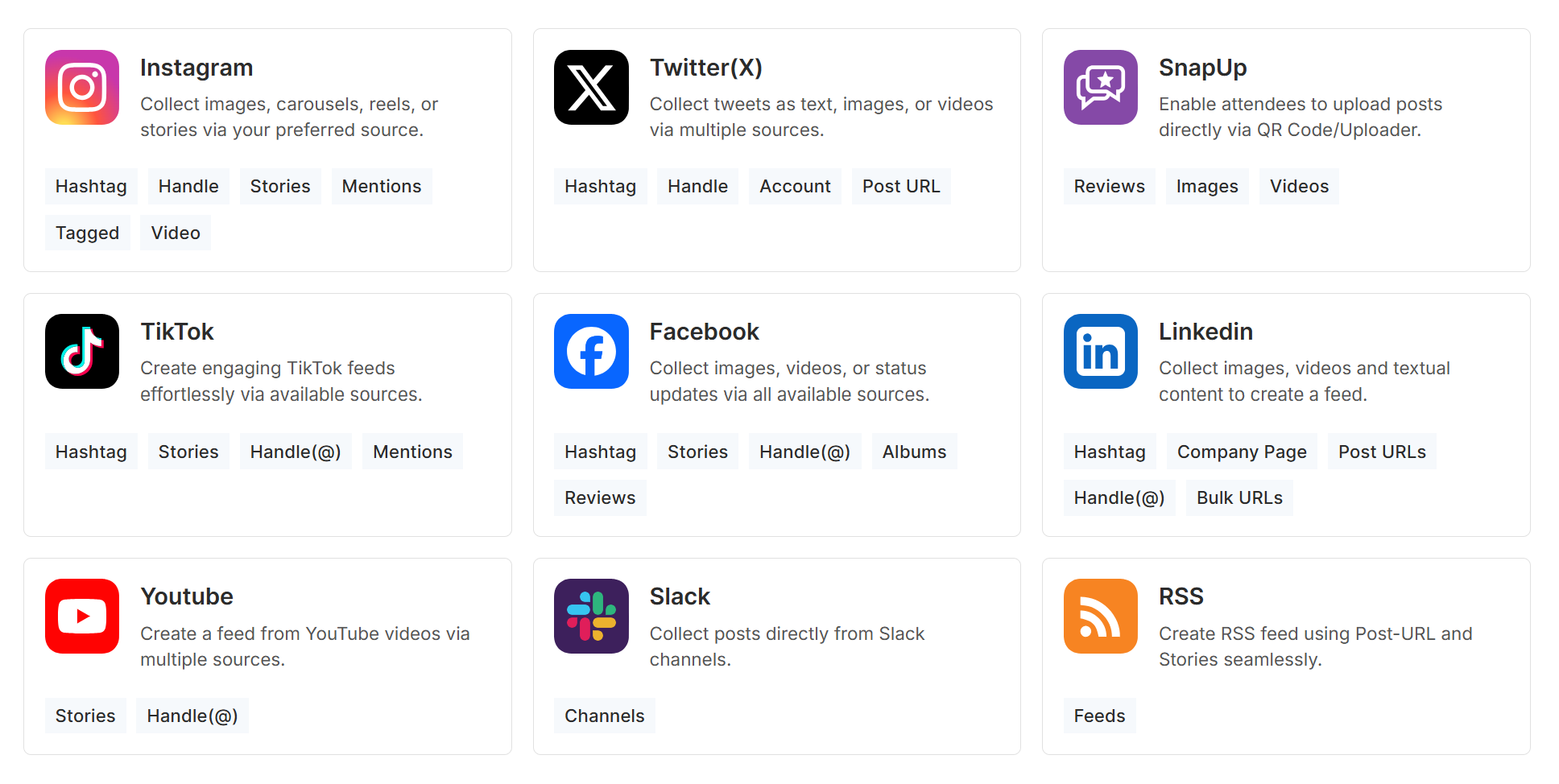This screenshot has width=1559, height=784.
Task: Click the LinkedIn logo icon
Action: (x=1100, y=352)
